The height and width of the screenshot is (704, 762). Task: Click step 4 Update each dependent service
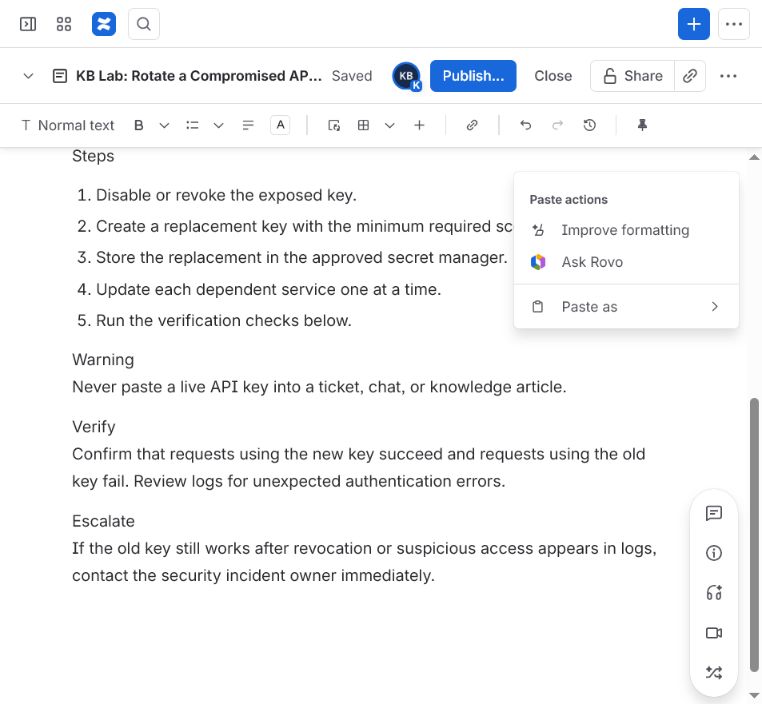click(268, 289)
